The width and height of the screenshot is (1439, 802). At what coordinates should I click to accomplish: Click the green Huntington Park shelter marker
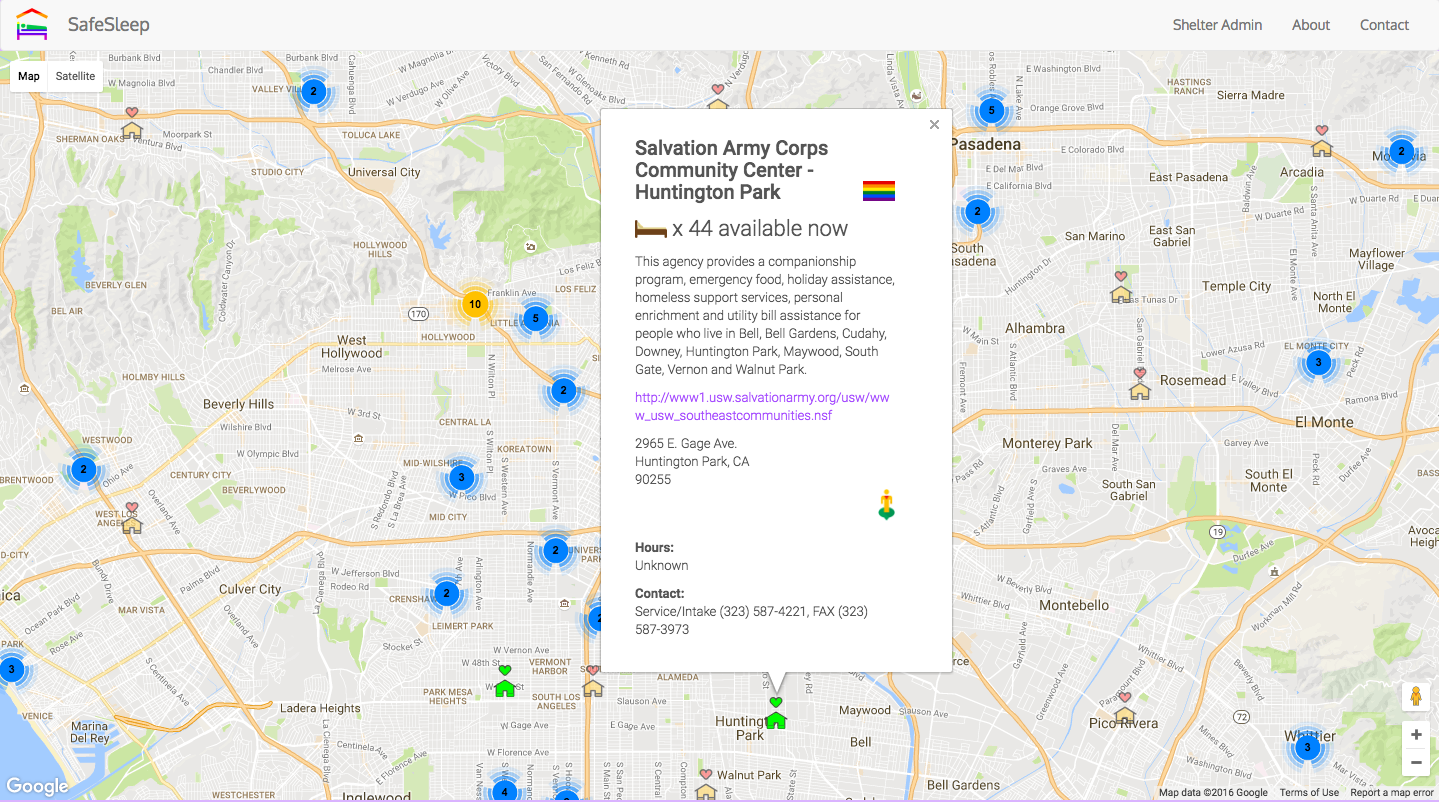775,713
